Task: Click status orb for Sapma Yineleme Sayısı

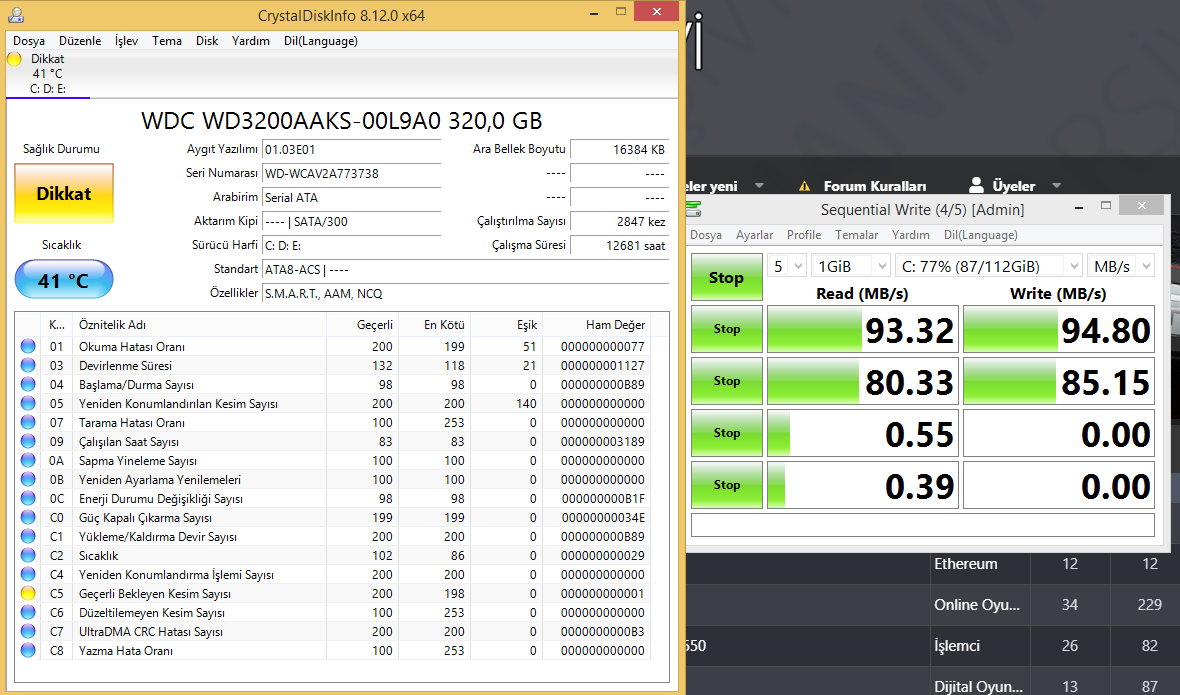Action: pyautogui.click(x=28, y=460)
